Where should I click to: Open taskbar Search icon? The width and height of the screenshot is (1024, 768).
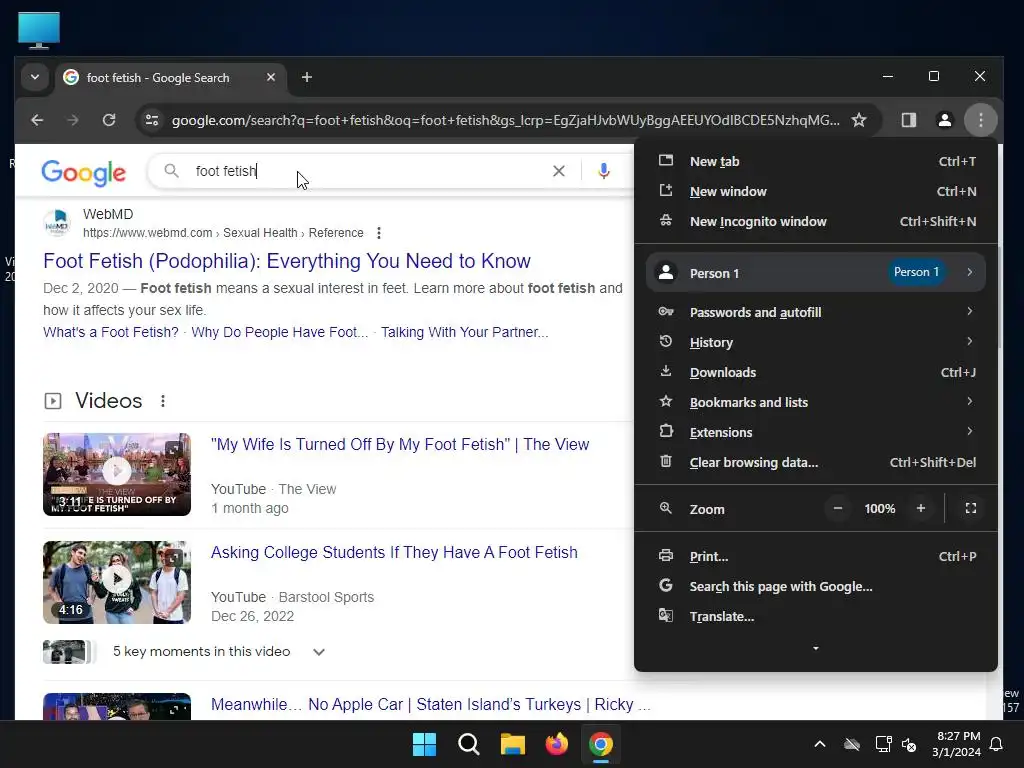tap(469, 744)
